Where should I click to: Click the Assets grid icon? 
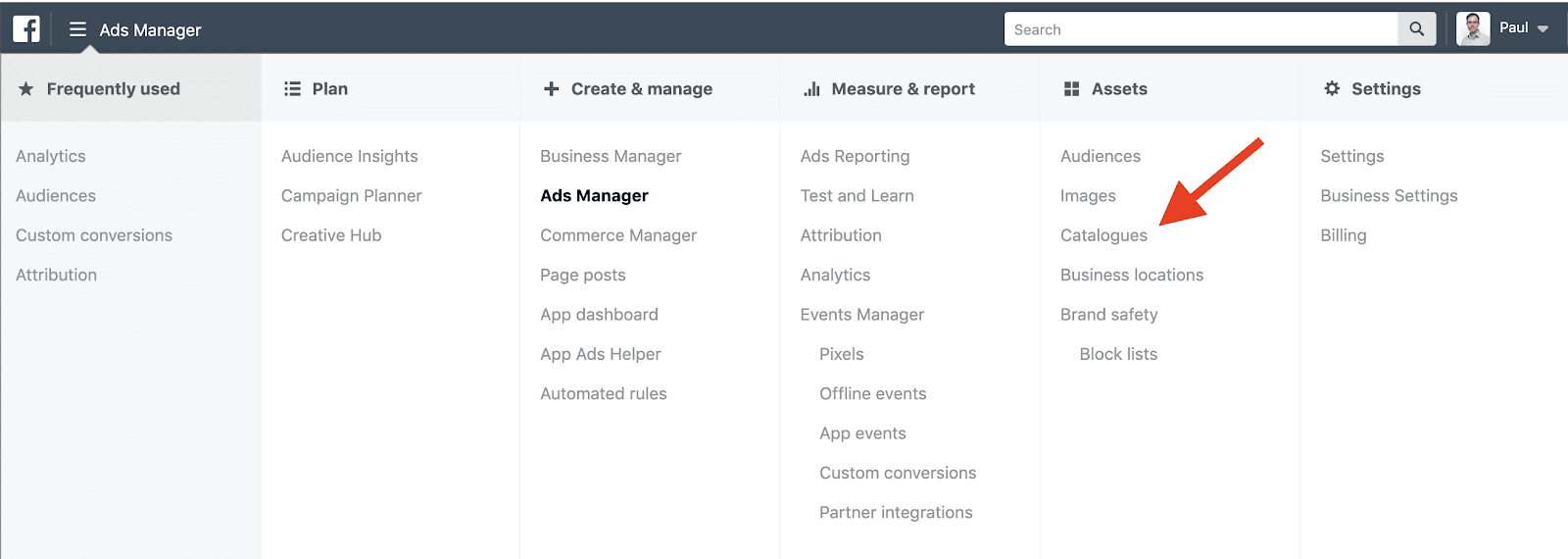point(1071,88)
